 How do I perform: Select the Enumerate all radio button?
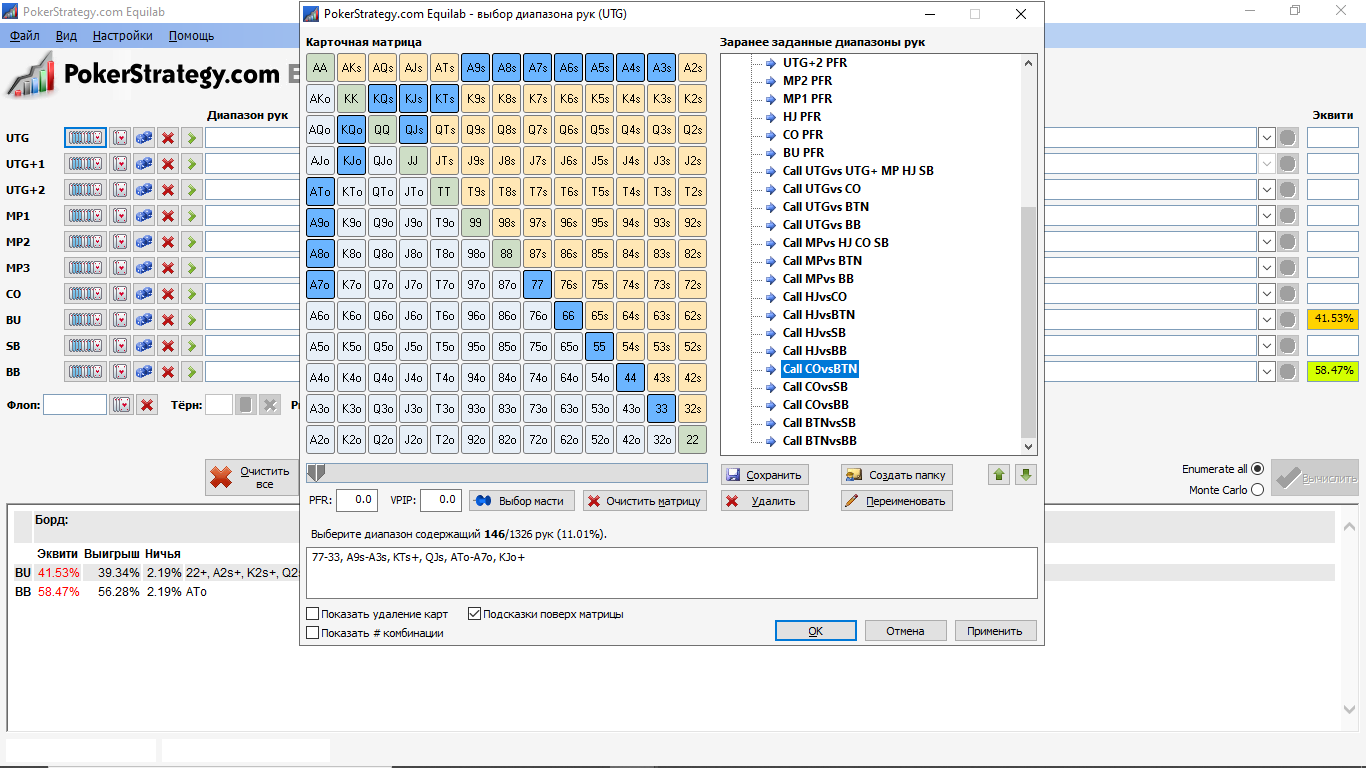point(1257,468)
